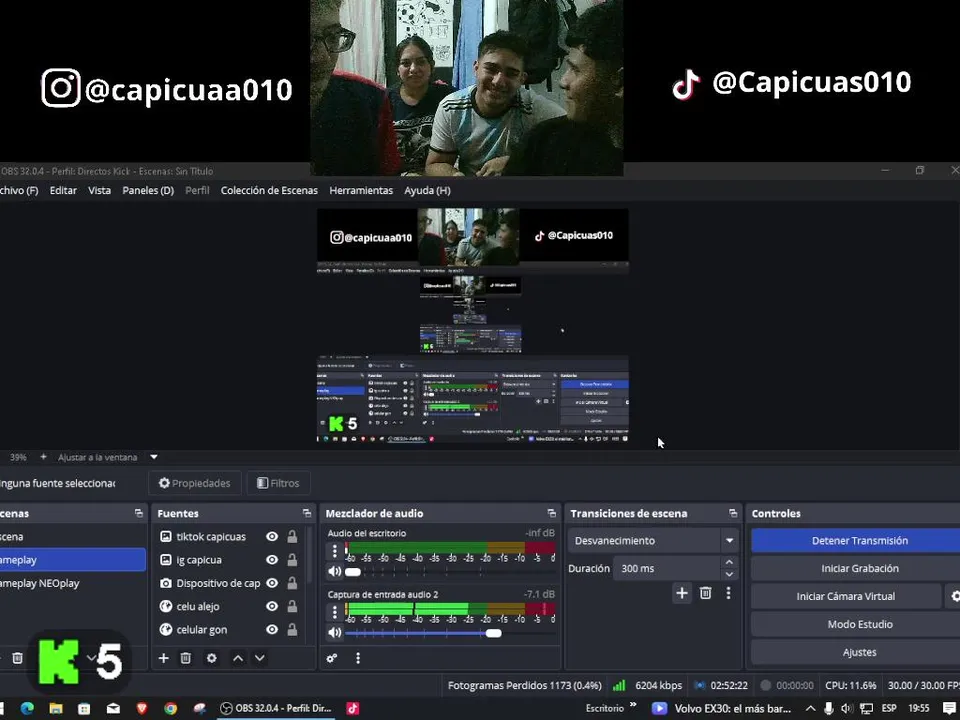Click the OBS preview canvas thumbnail
The image size is (960, 720).
pyautogui.click(x=473, y=326)
